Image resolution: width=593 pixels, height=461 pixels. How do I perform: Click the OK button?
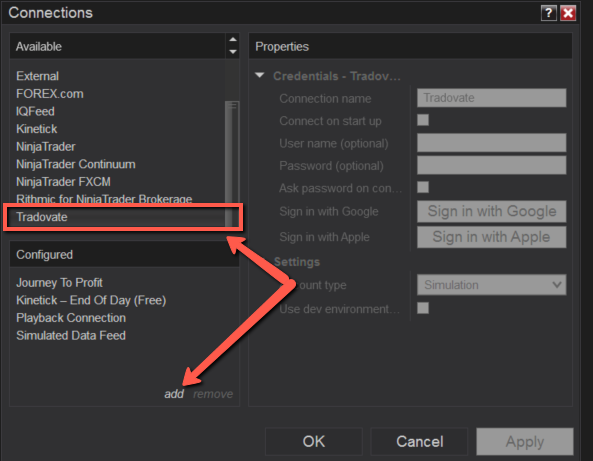314,441
